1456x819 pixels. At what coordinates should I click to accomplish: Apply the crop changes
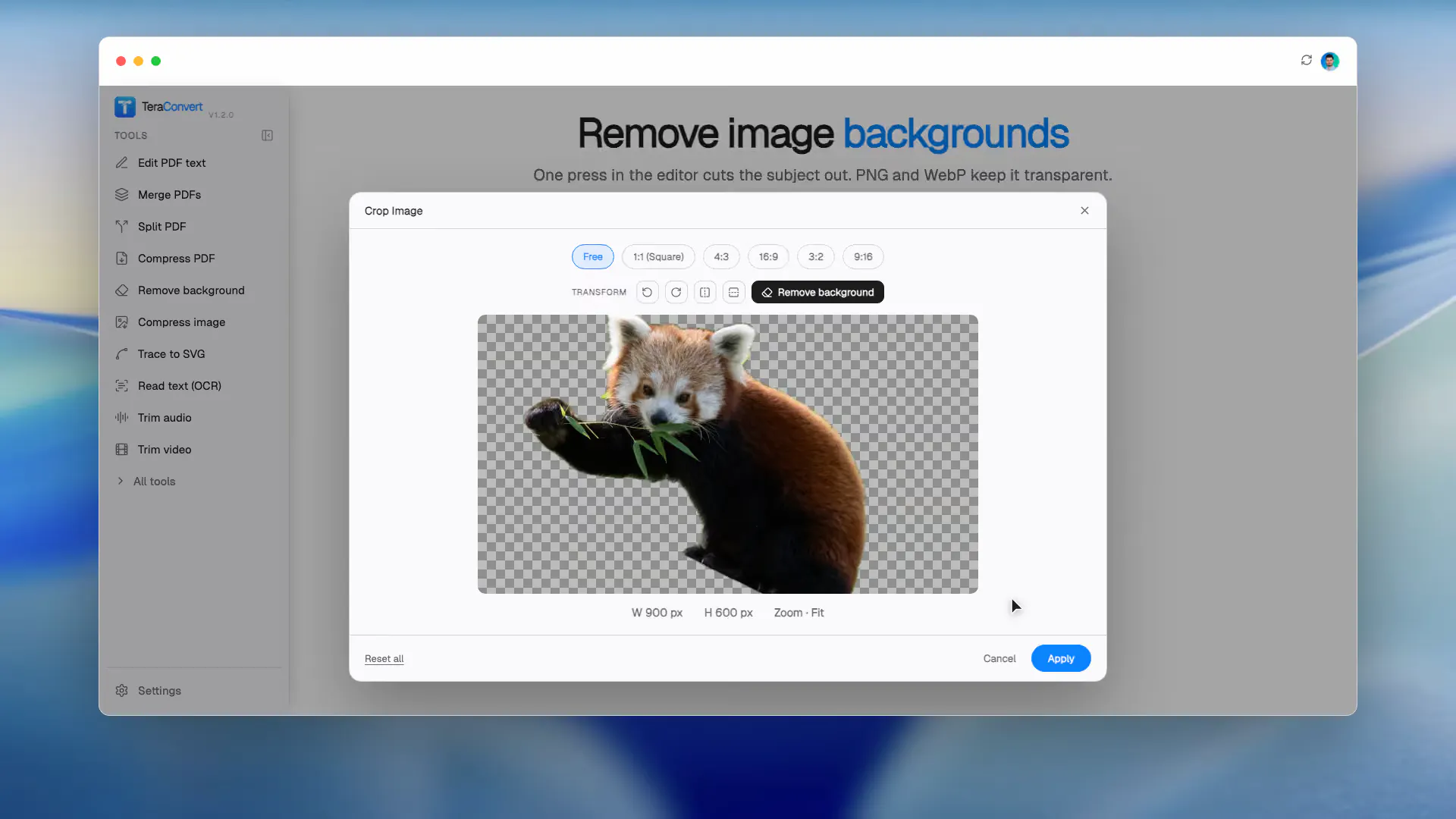pyautogui.click(x=1061, y=658)
